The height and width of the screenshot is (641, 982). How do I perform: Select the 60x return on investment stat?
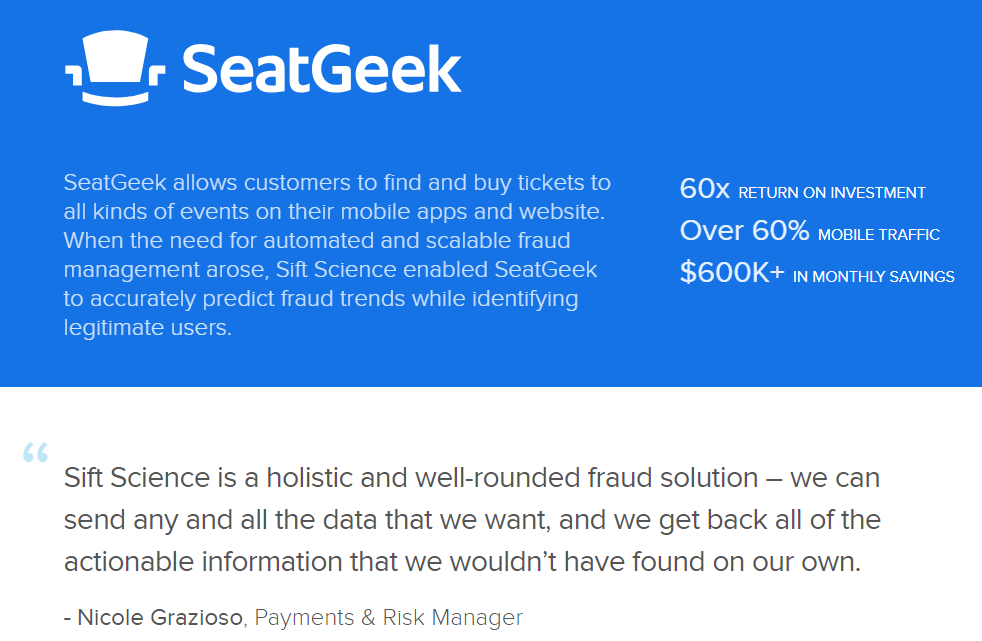pos(802,189)
